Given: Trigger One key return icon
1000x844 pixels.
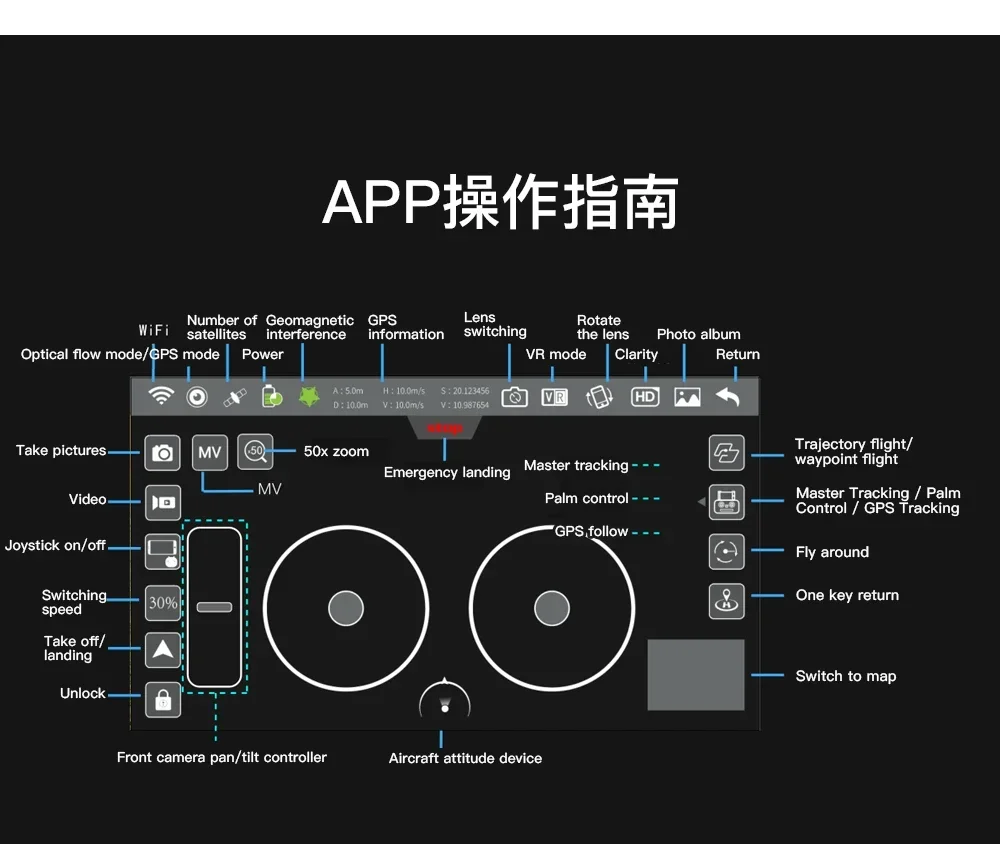Looking at the screenshot, I should coord(726,601).
